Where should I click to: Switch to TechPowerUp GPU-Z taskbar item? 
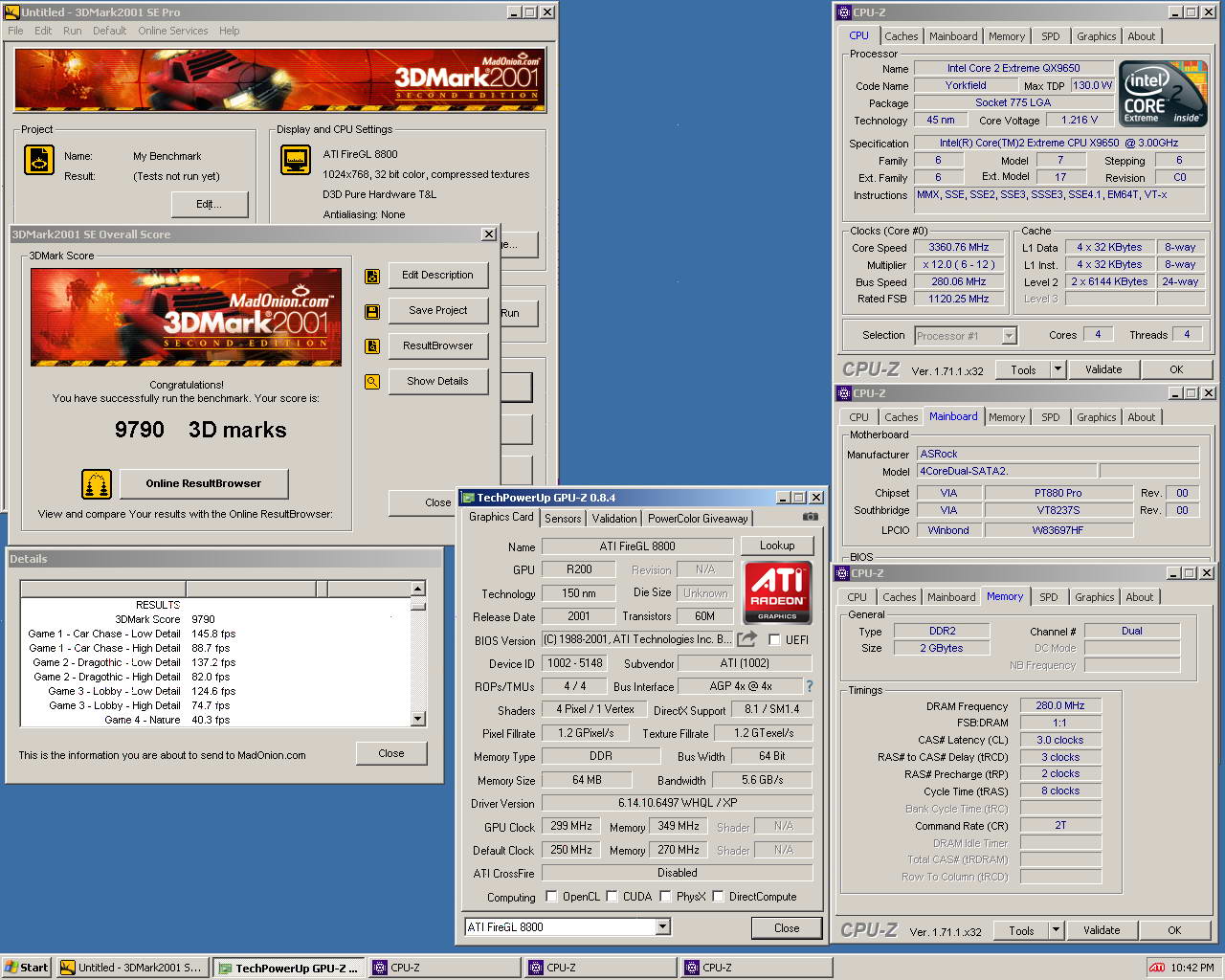pos(289,968)
